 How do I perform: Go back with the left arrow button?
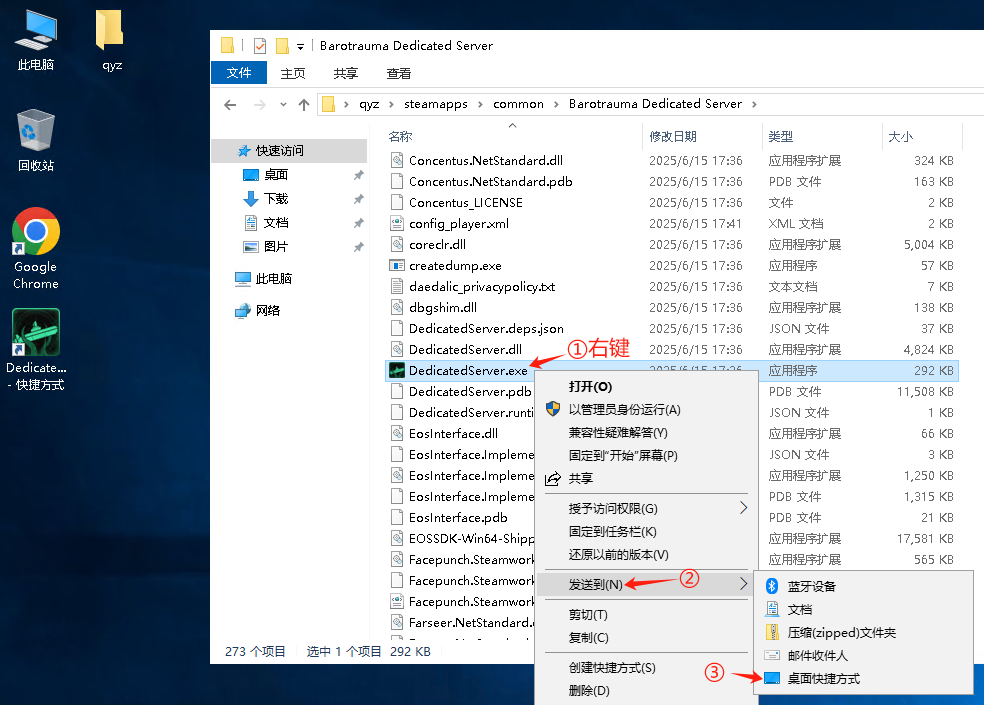(230, 105)
